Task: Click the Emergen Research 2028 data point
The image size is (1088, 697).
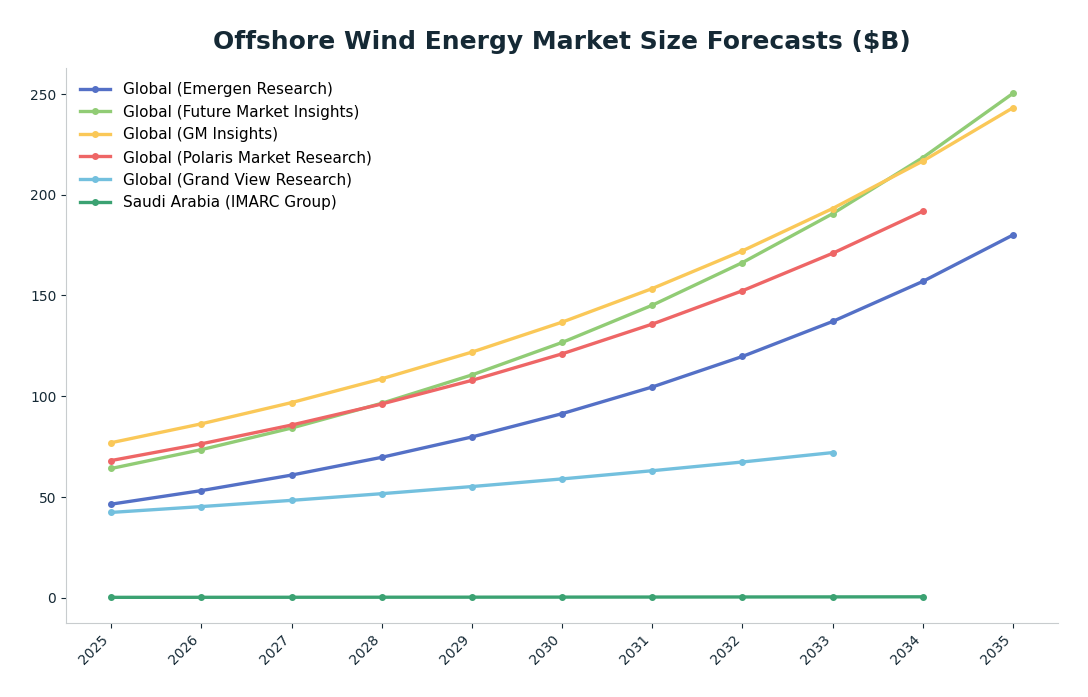Action: click(382, 457)
